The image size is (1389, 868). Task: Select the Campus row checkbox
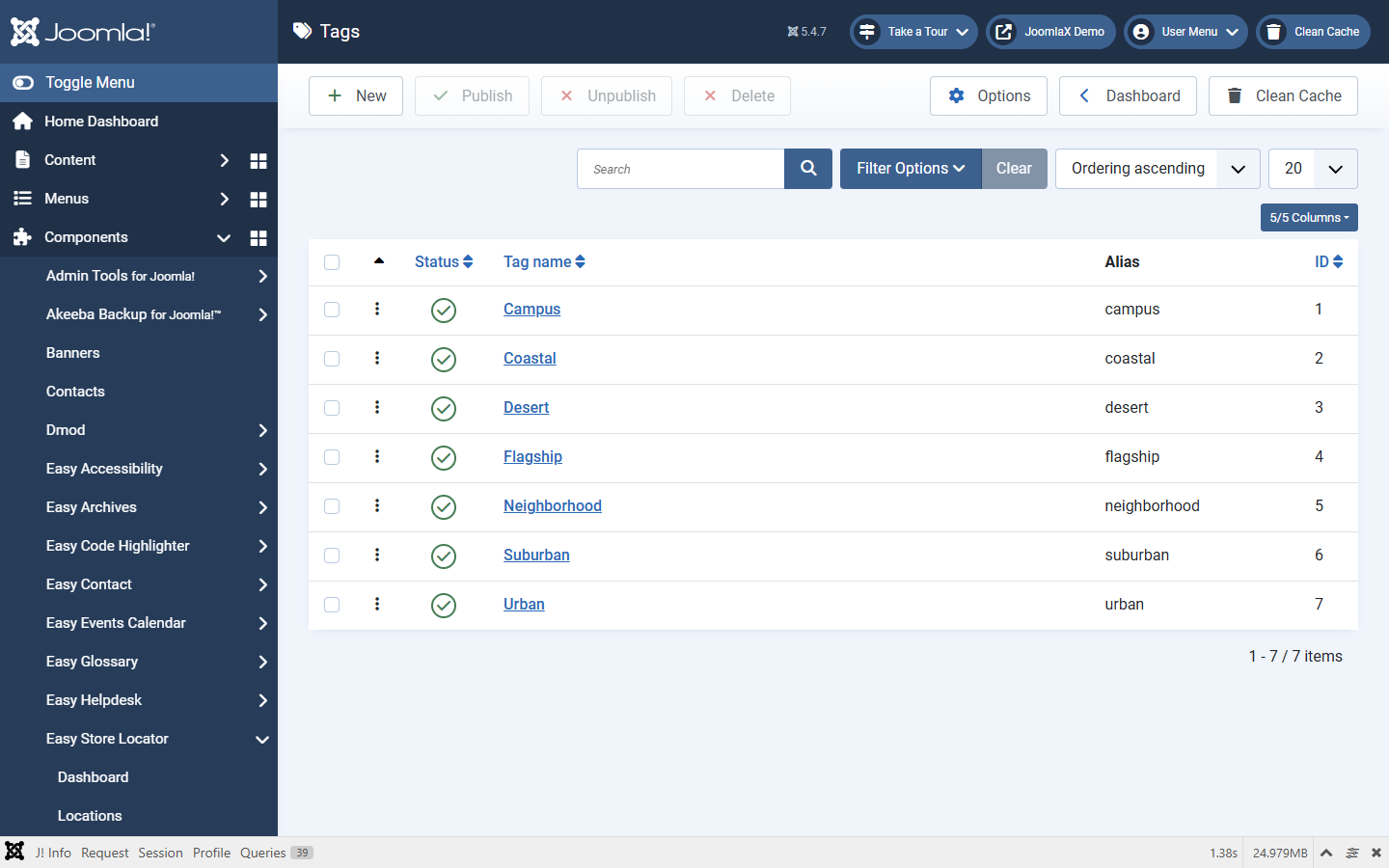pos(332,310)
